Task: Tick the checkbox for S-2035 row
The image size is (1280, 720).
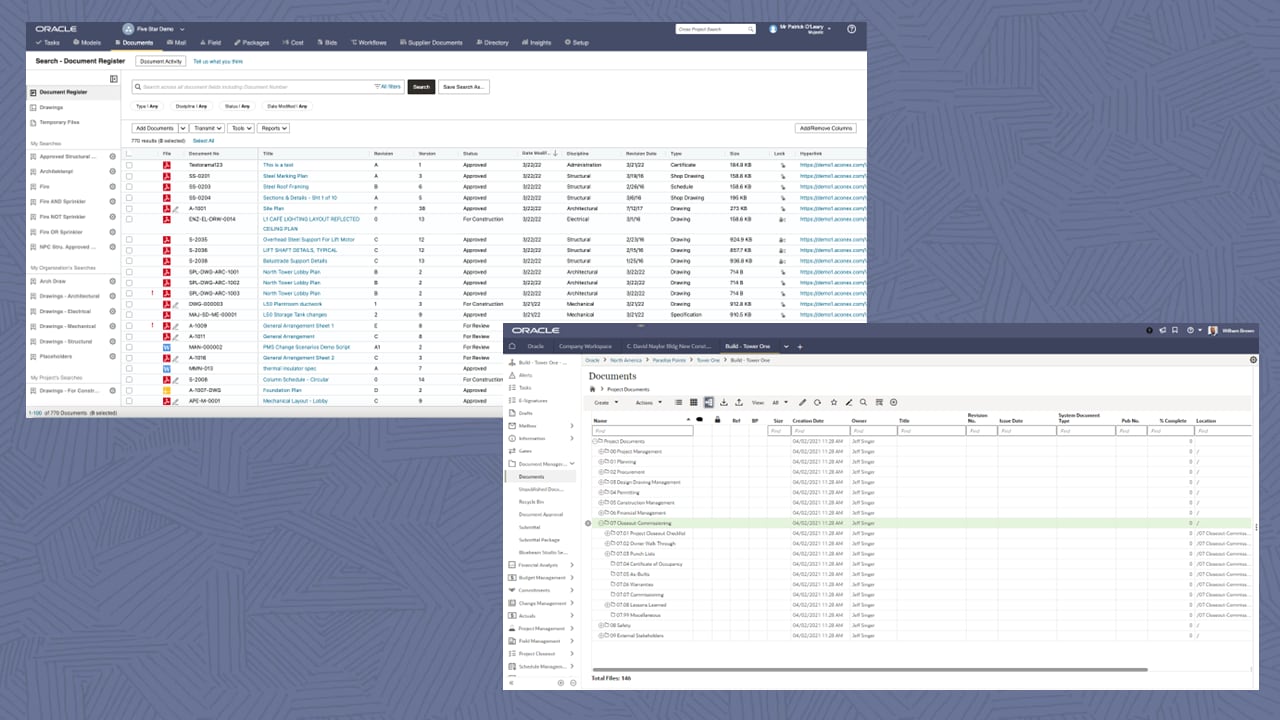Action: click(x=129, y=240)
